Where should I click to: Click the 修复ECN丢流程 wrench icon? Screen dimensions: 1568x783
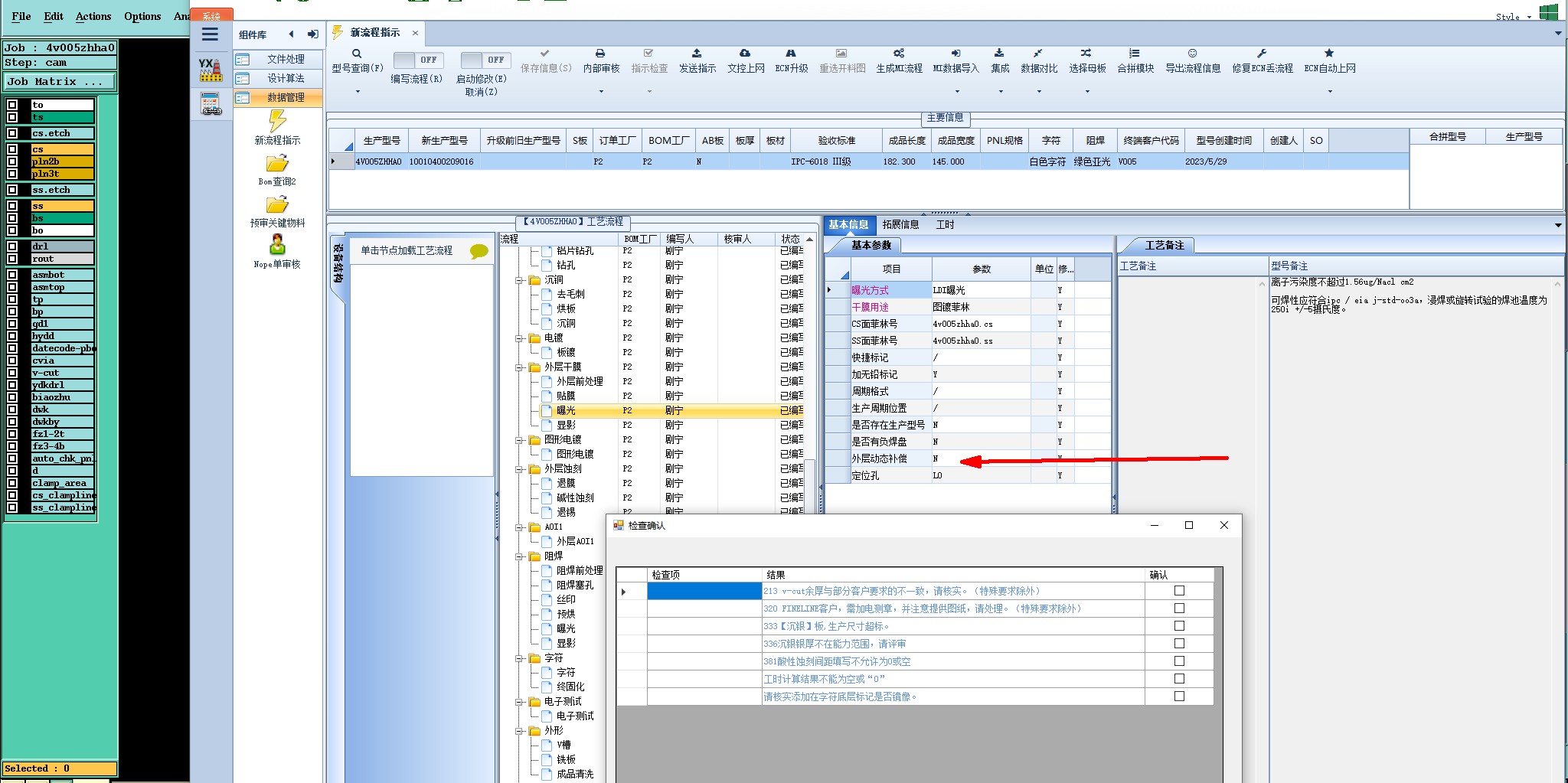pos(1262,54)
